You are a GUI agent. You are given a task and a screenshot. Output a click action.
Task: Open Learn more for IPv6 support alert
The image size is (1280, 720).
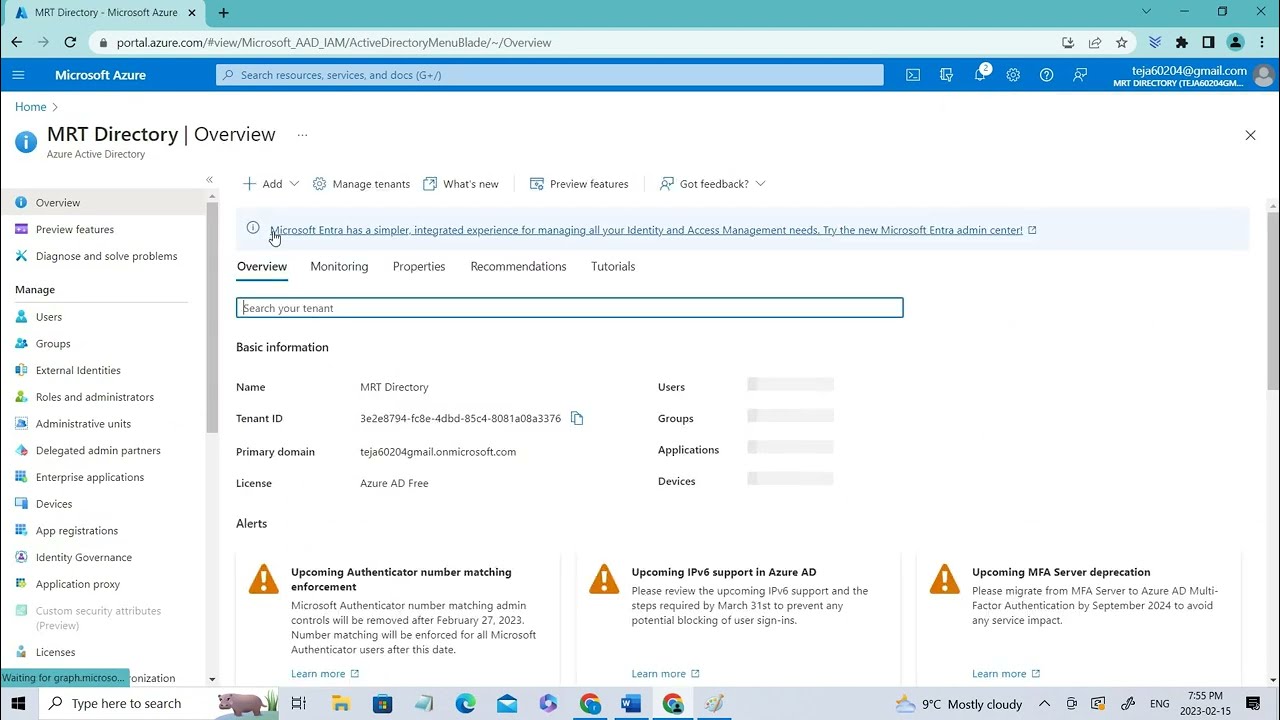[666, 674]
